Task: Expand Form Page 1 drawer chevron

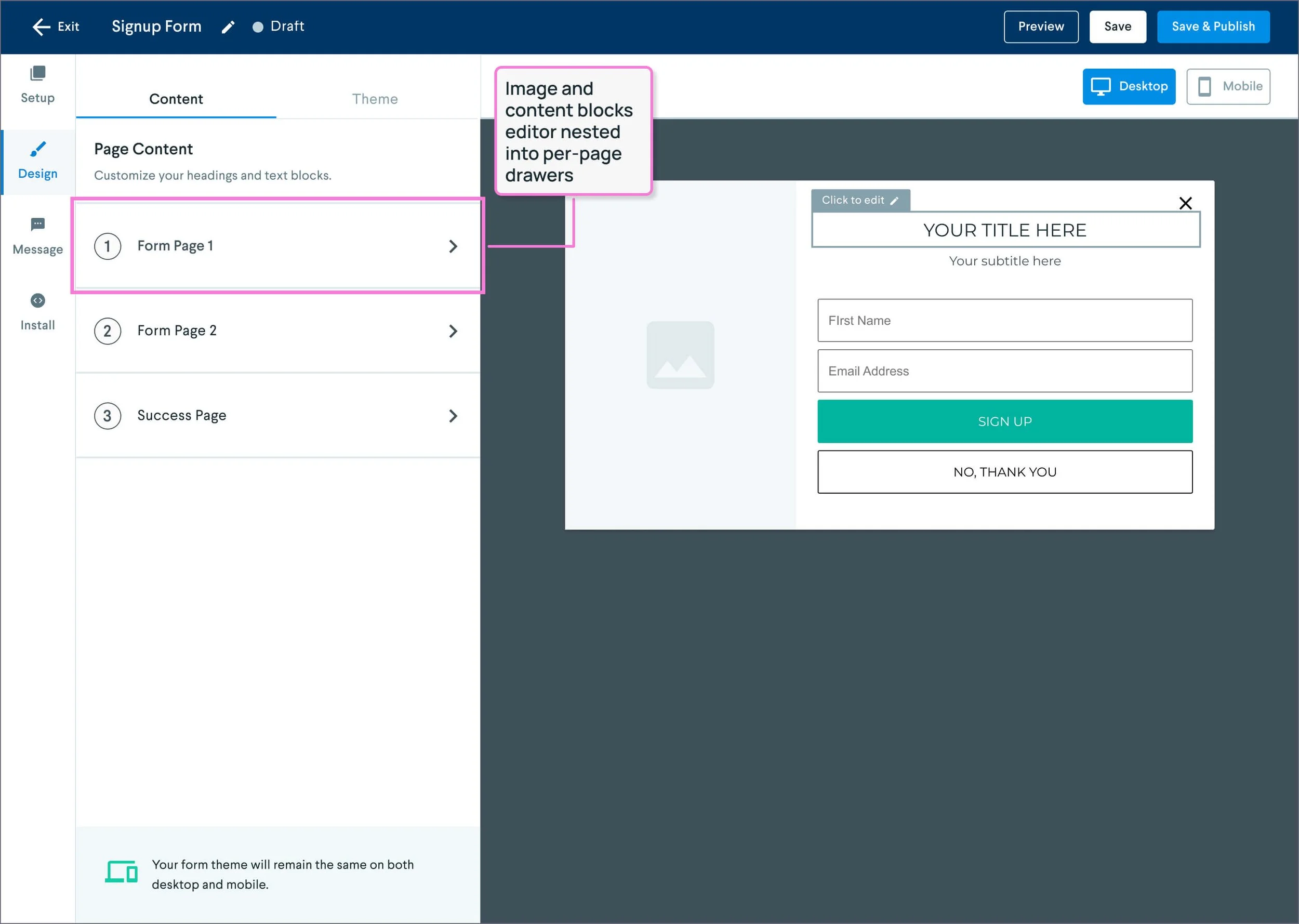Action: point(453,246)
